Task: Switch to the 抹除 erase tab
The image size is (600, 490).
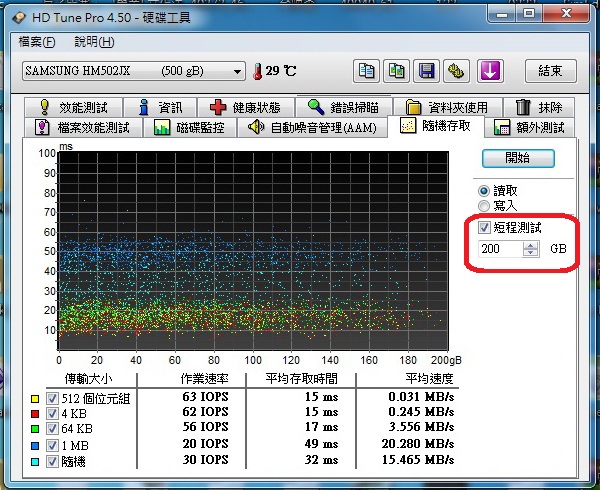Action: point(539,107)
